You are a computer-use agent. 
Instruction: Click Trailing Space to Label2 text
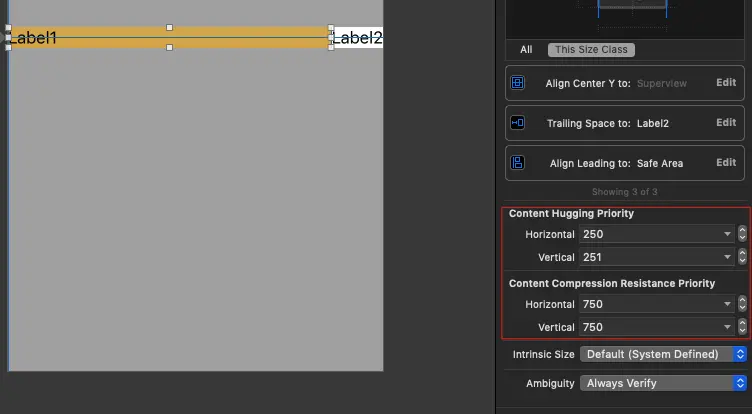click(x=608, y=123)
